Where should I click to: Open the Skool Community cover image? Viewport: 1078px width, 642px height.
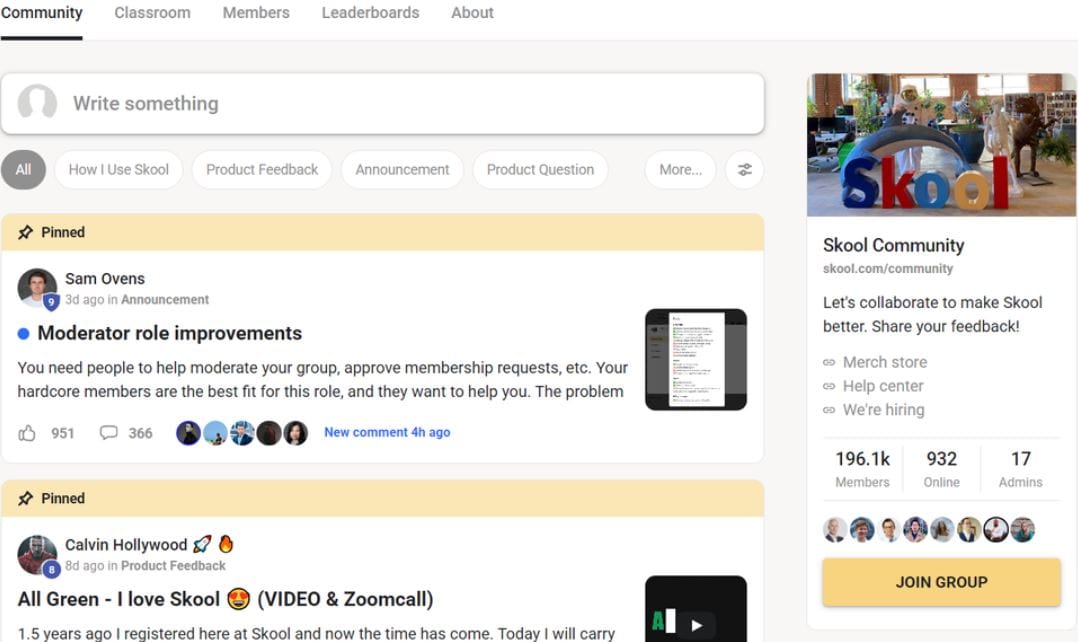pos(941,145)
